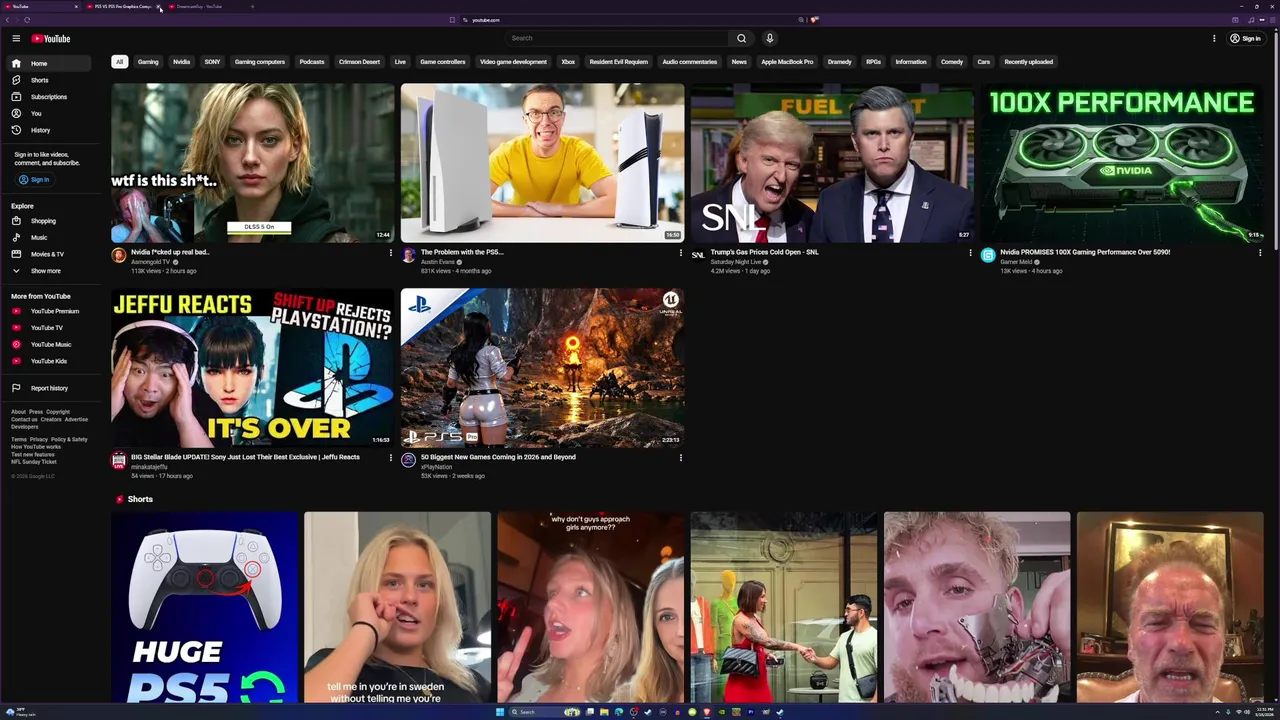The height and width of the screenshot is (720, 1280).
Task: Open Movies & TV under Explore
Action: pos(50,254)
